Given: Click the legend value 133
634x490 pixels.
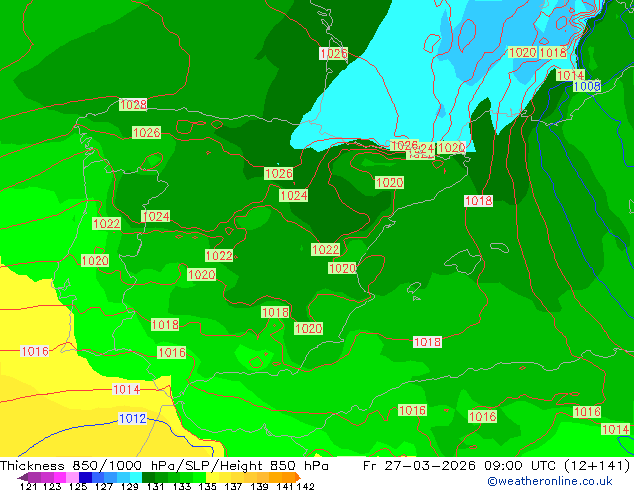Looking at the screenshot, I should (182, 486).
